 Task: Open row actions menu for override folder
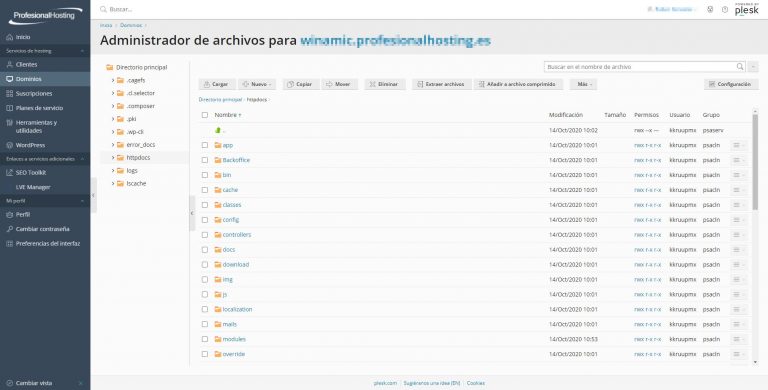tap(739, 354)
